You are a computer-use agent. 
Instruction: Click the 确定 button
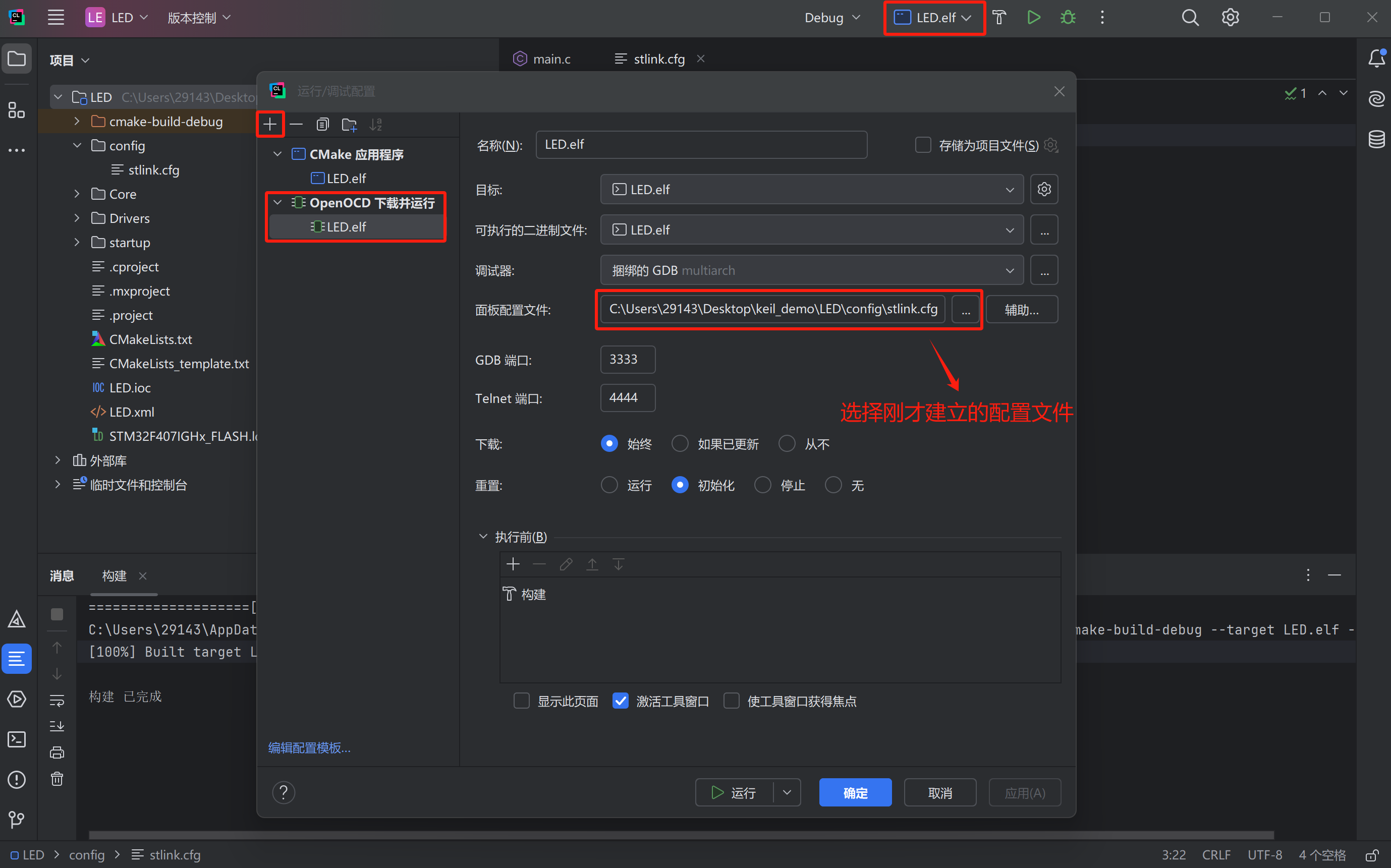(x=855, y=793)
